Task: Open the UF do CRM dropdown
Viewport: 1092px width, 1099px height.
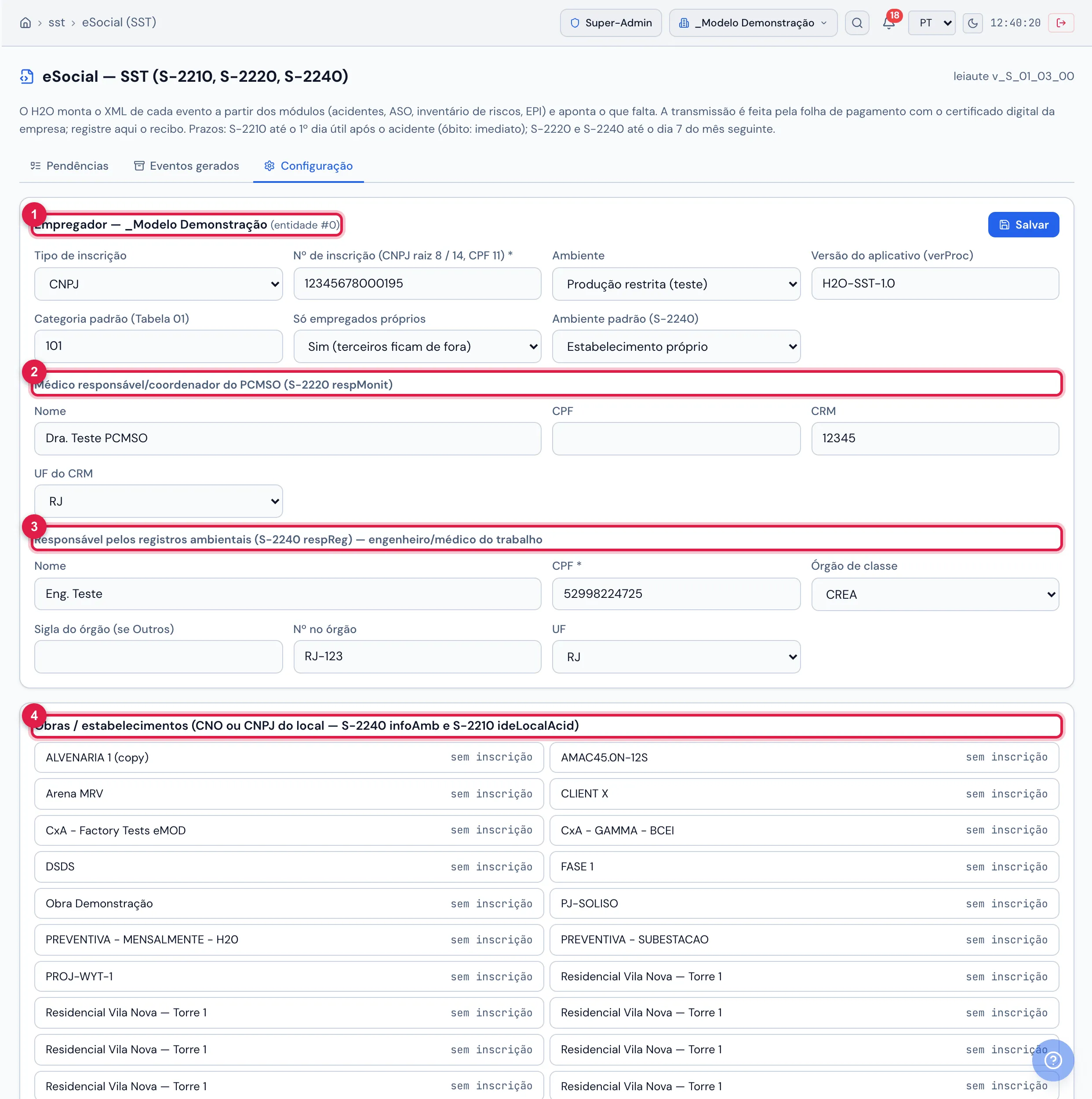Action: (x=159, y=501)
